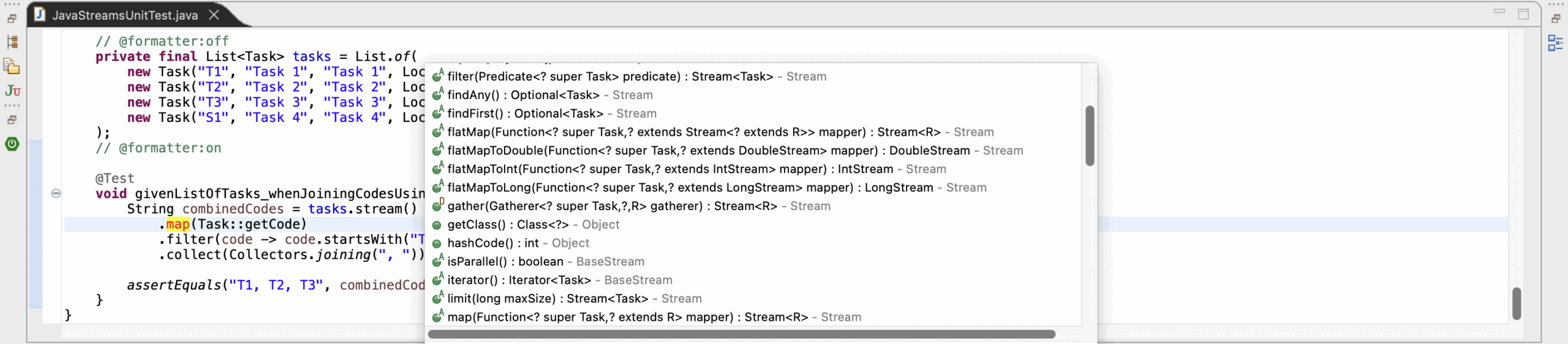Show the Type Hierarchy view icon
1568x344 pixels.
[12, 42]
